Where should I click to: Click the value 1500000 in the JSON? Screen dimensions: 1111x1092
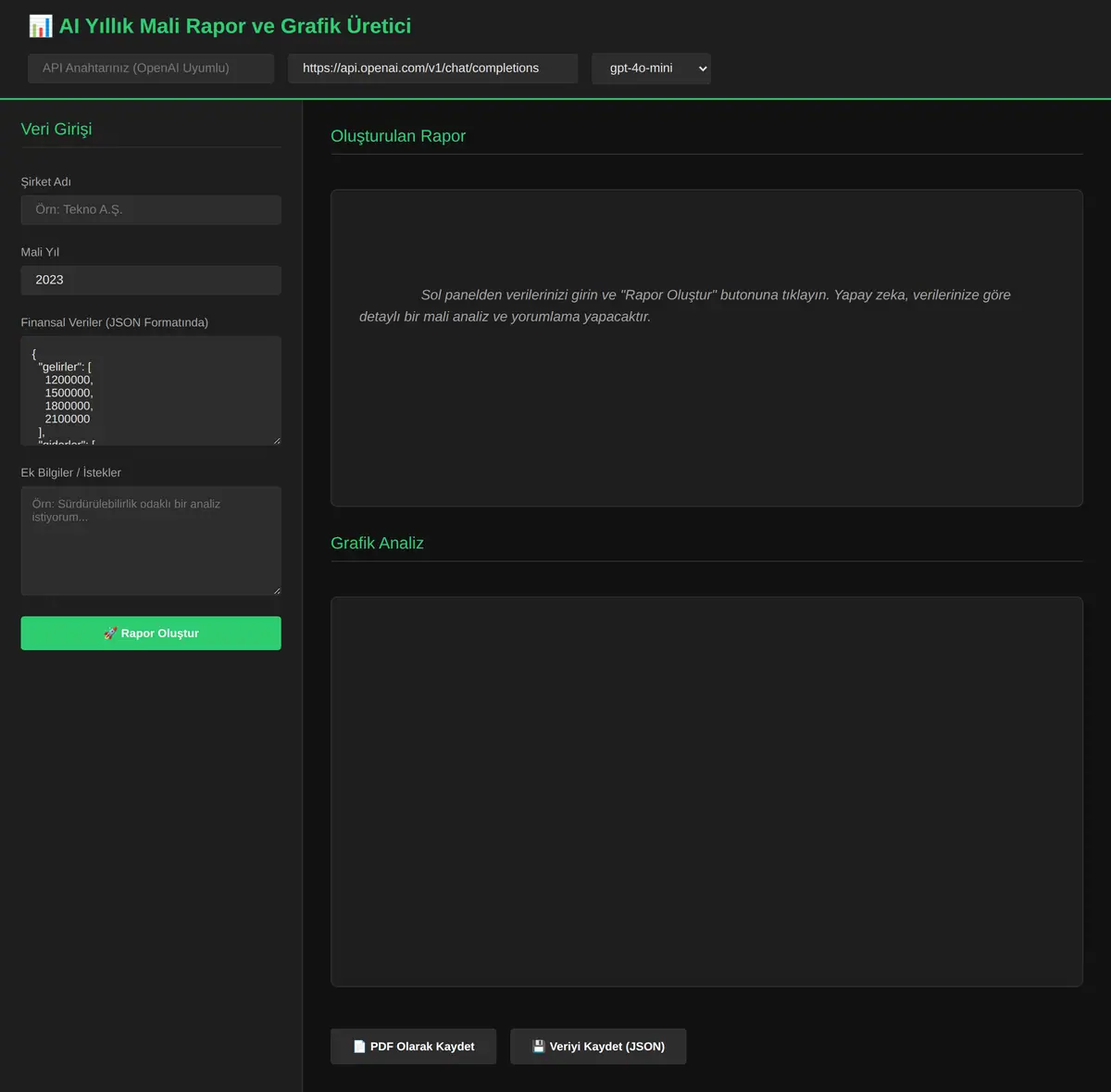coord(69,393)
